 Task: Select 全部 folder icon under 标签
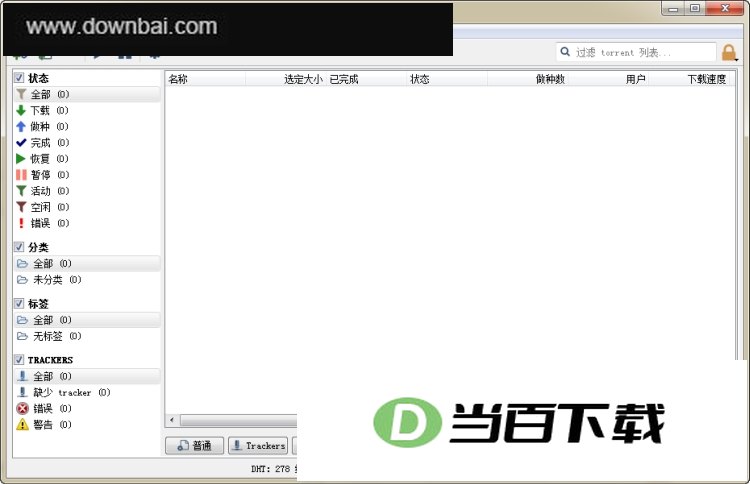click(22, 320)
